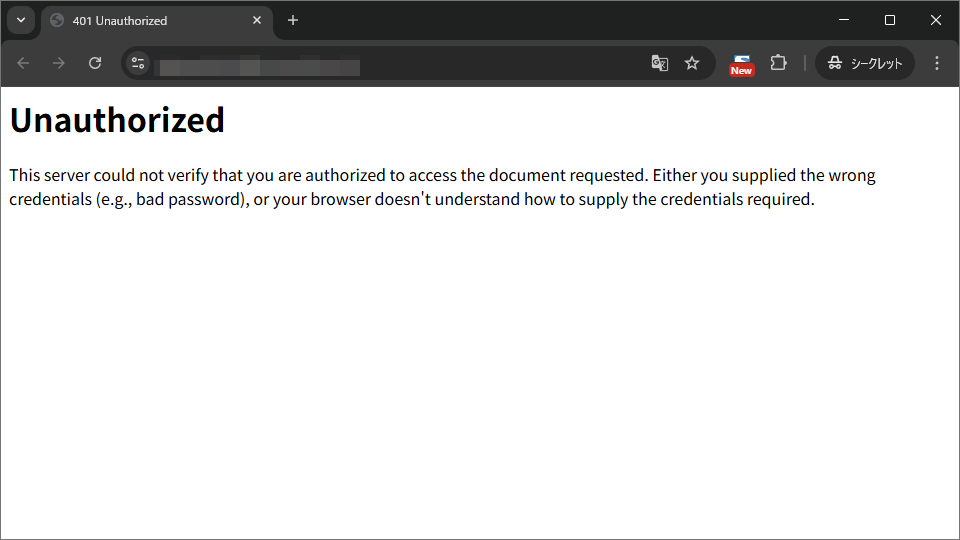Reload the current page
The height and width of the screenshot is (540, 960).
pos(95,63)
